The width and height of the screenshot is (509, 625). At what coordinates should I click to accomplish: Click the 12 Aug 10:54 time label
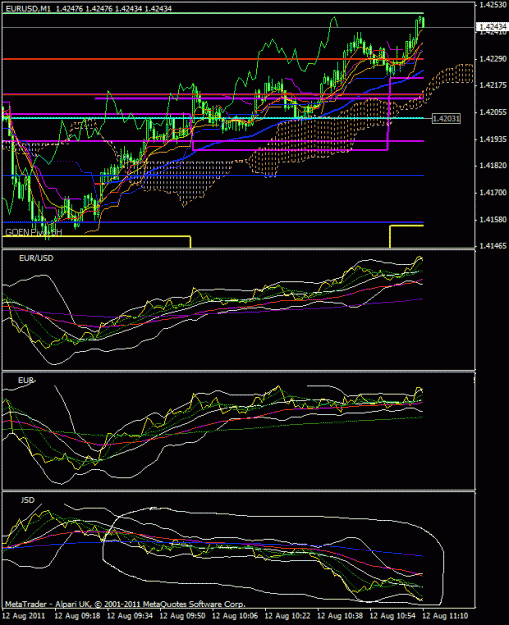point(391,616)
